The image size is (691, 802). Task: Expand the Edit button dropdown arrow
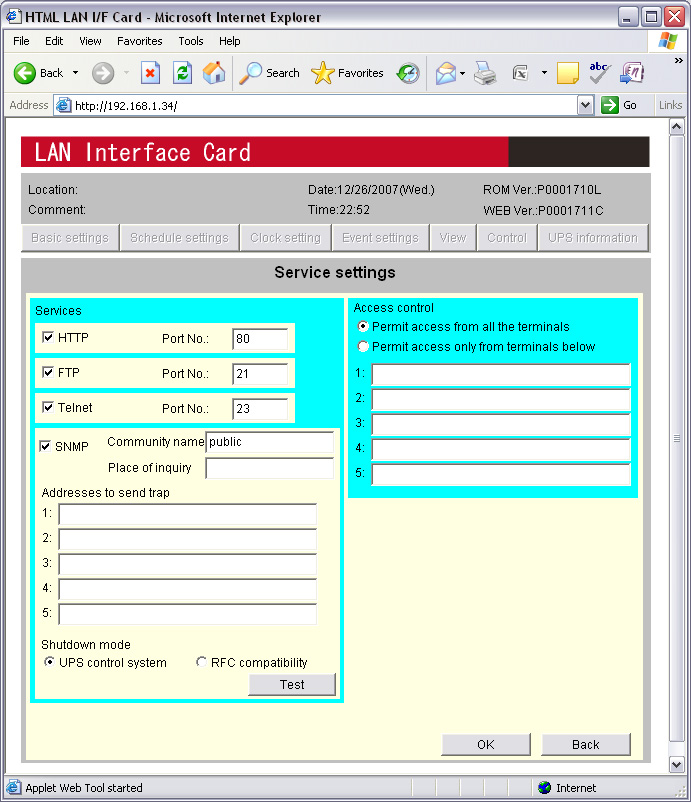[x=544, y=73]
